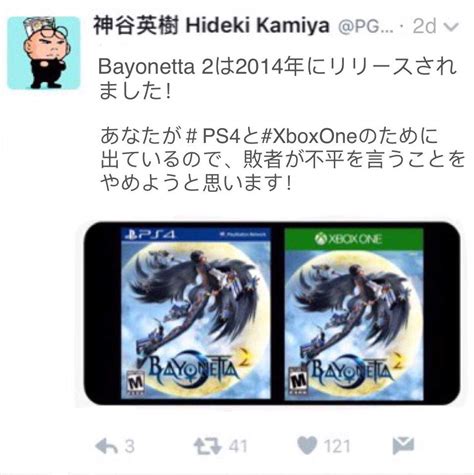This screenshot has height=475, width=474.
Task: Open the 神谷英樹 Hideki Kamiya profile name
Action: coord(211,26)
